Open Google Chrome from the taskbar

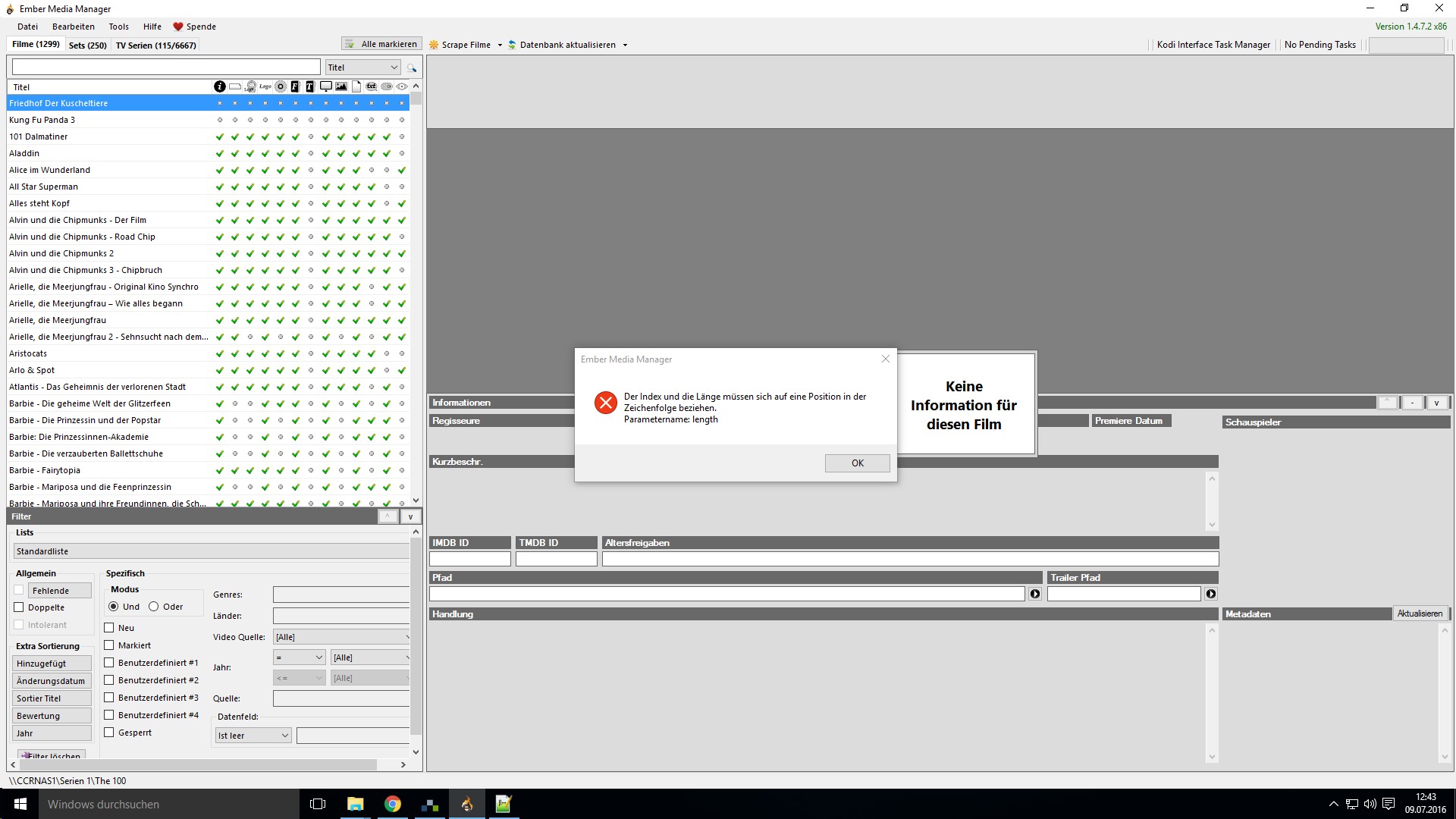coord(392,804)
